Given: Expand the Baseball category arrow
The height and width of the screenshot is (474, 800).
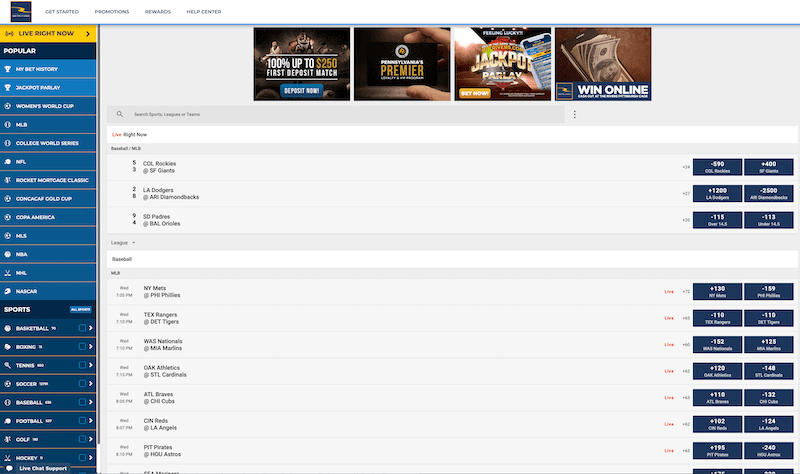Looking at the screenshot, I should 91,402.
